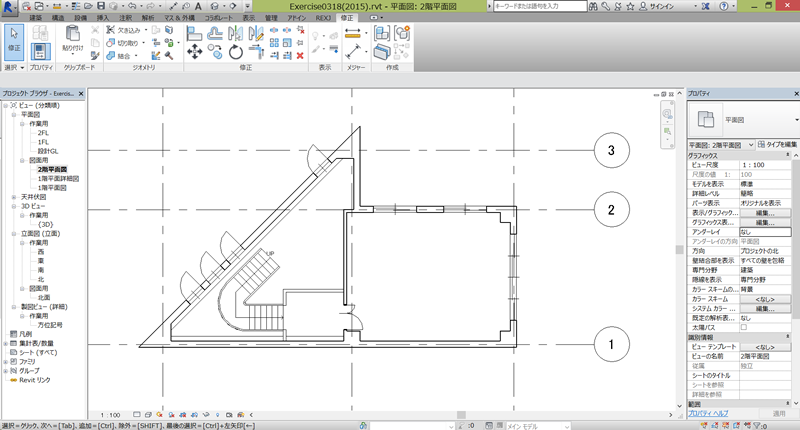Screen dimensions: 800x430
Task: Click the Properties panel vertical scrollbar thumb
Action: tap(795, 240)
